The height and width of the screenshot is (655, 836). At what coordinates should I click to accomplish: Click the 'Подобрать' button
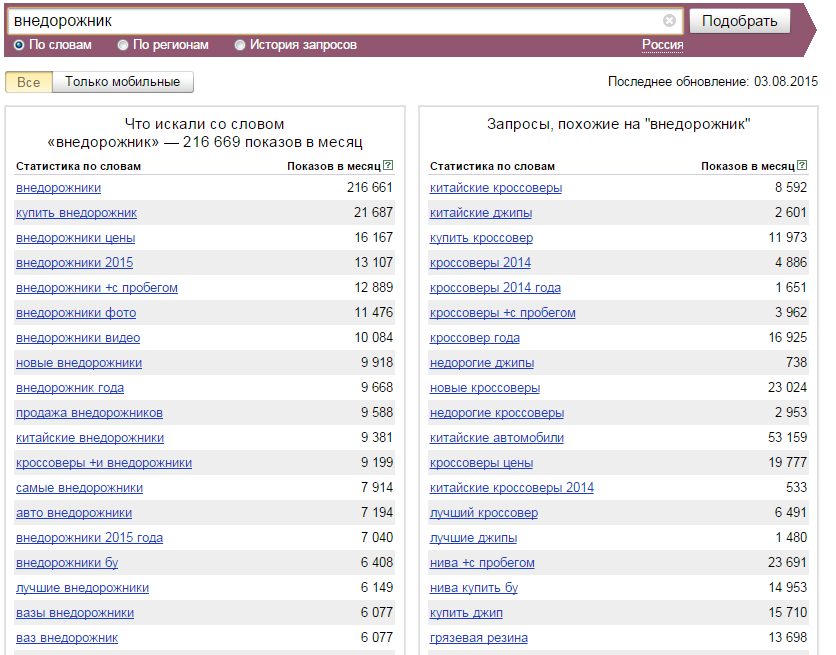(739, 21)
